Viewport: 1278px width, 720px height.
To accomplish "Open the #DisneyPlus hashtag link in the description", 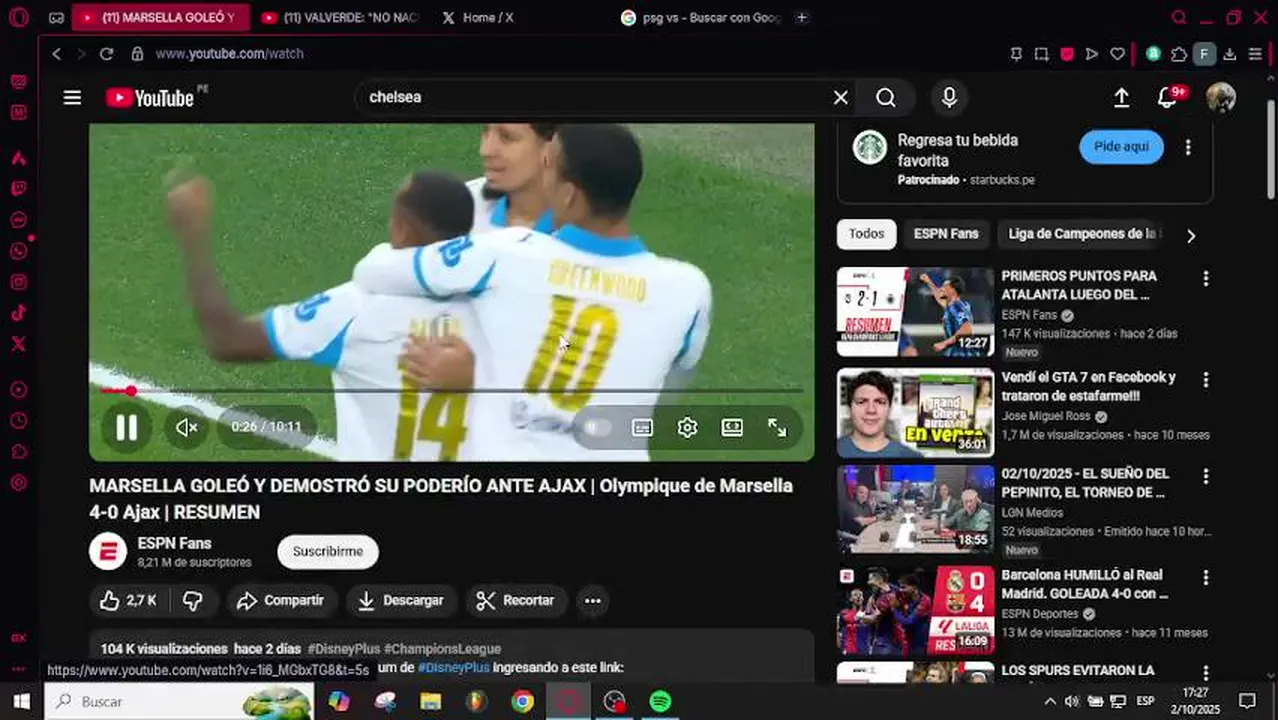I will pos(454,667).
